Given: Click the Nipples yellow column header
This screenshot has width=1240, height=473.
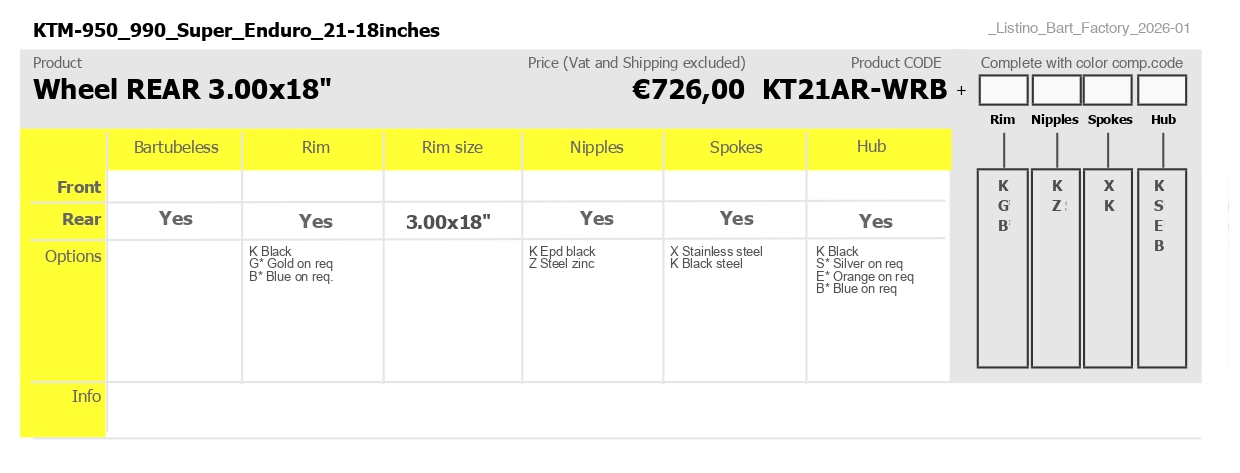Looking at the screenshot, I should pyautogui.click(x=596, y=148).
